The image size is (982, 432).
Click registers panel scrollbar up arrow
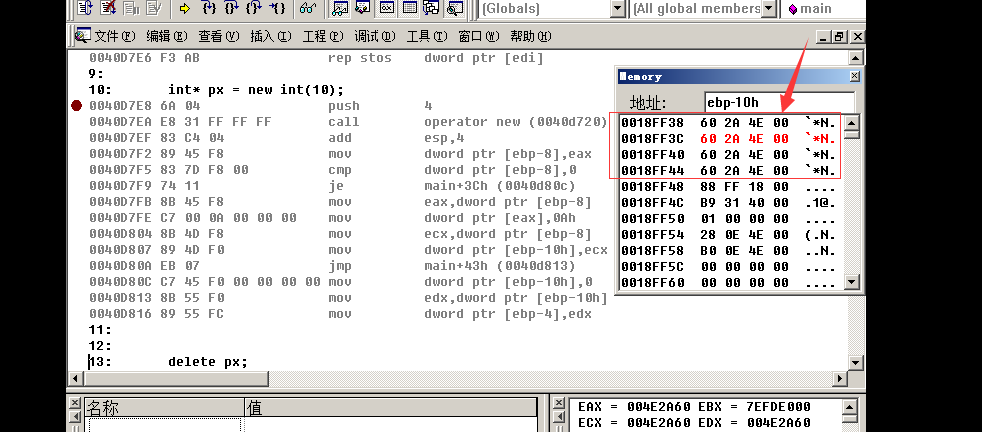[850, 406]
